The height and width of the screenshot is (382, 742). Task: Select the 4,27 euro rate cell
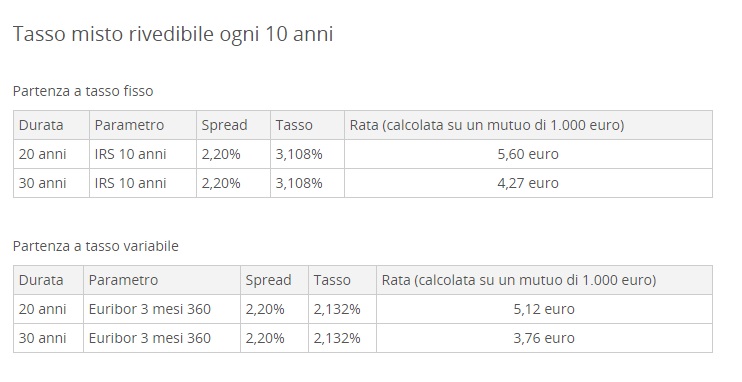(528, 183)
